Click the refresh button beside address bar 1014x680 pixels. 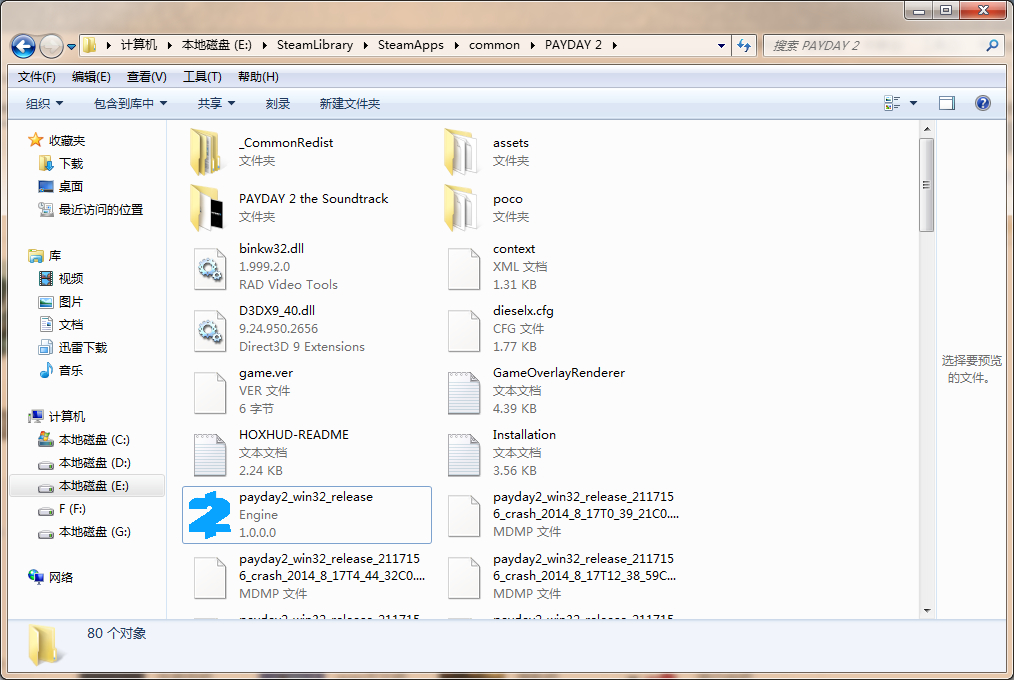744,45
